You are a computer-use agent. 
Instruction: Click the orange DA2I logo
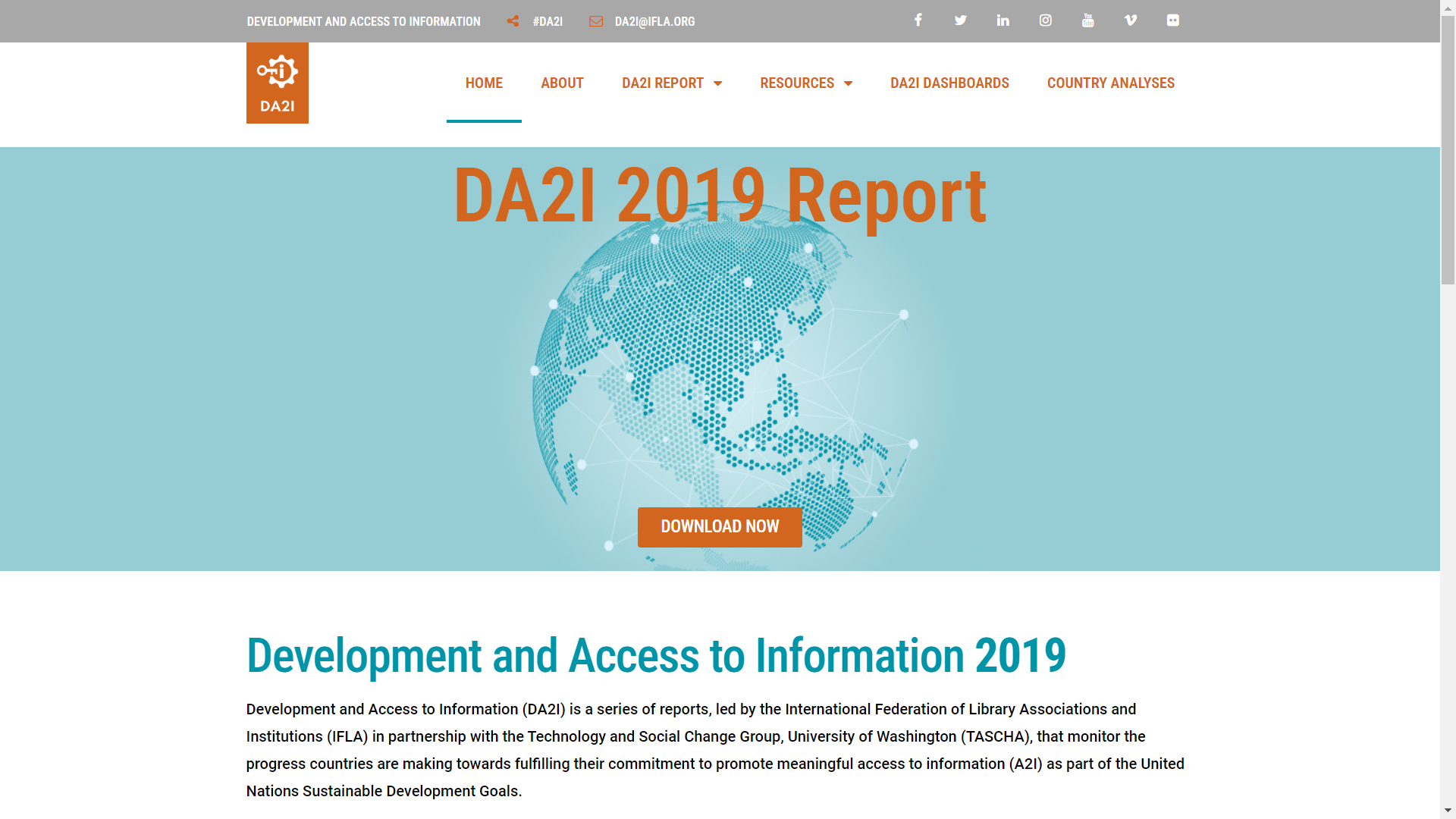pyautogui.click(x=277, y=83)
